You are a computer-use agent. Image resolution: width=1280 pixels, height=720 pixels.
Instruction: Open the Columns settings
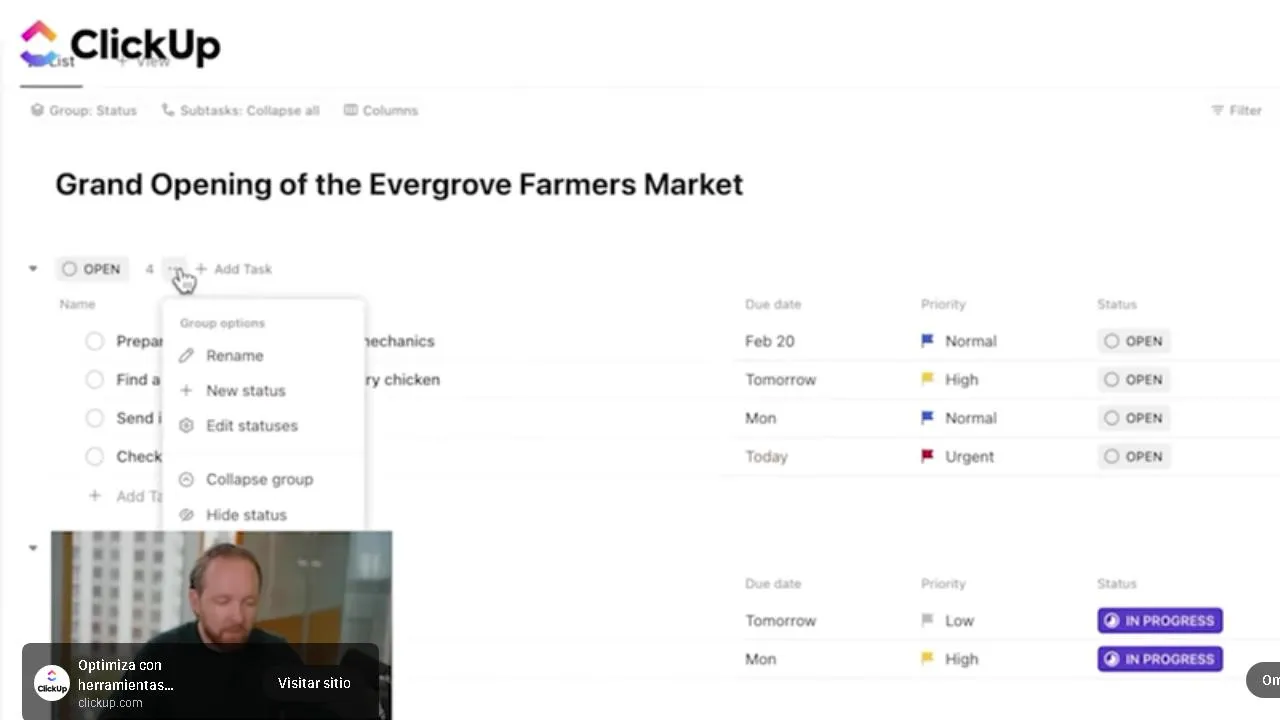click(380, 110)
